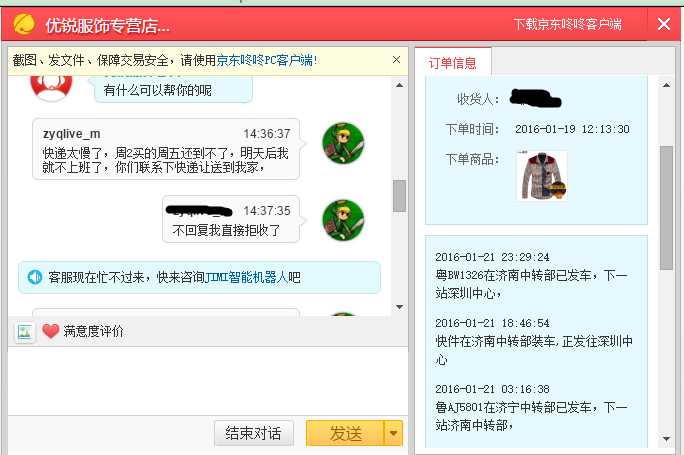Screen dimensions: 684x455
Task: Click the 结束对话 button
Action: pyautogui.click(x=253, y=433)
